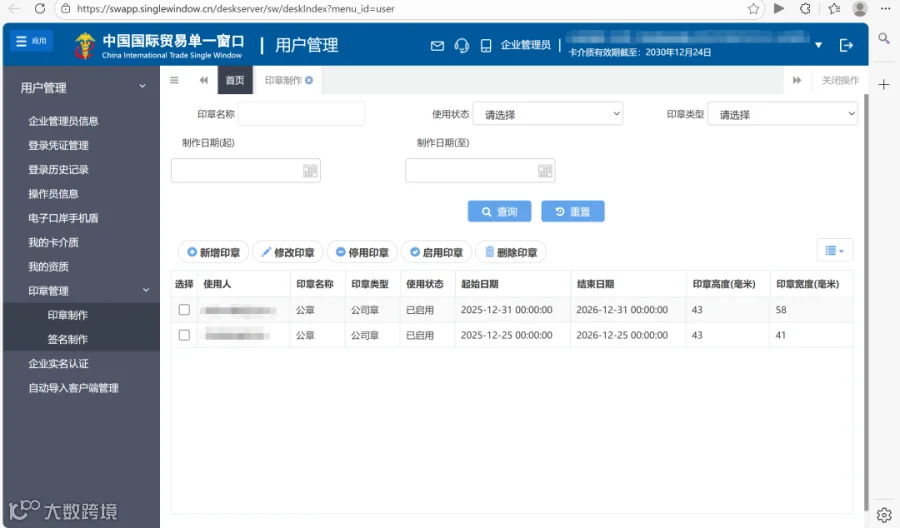Bookmark page with the star icon
The width and height of the screenshot is (900, 528).
753,9
